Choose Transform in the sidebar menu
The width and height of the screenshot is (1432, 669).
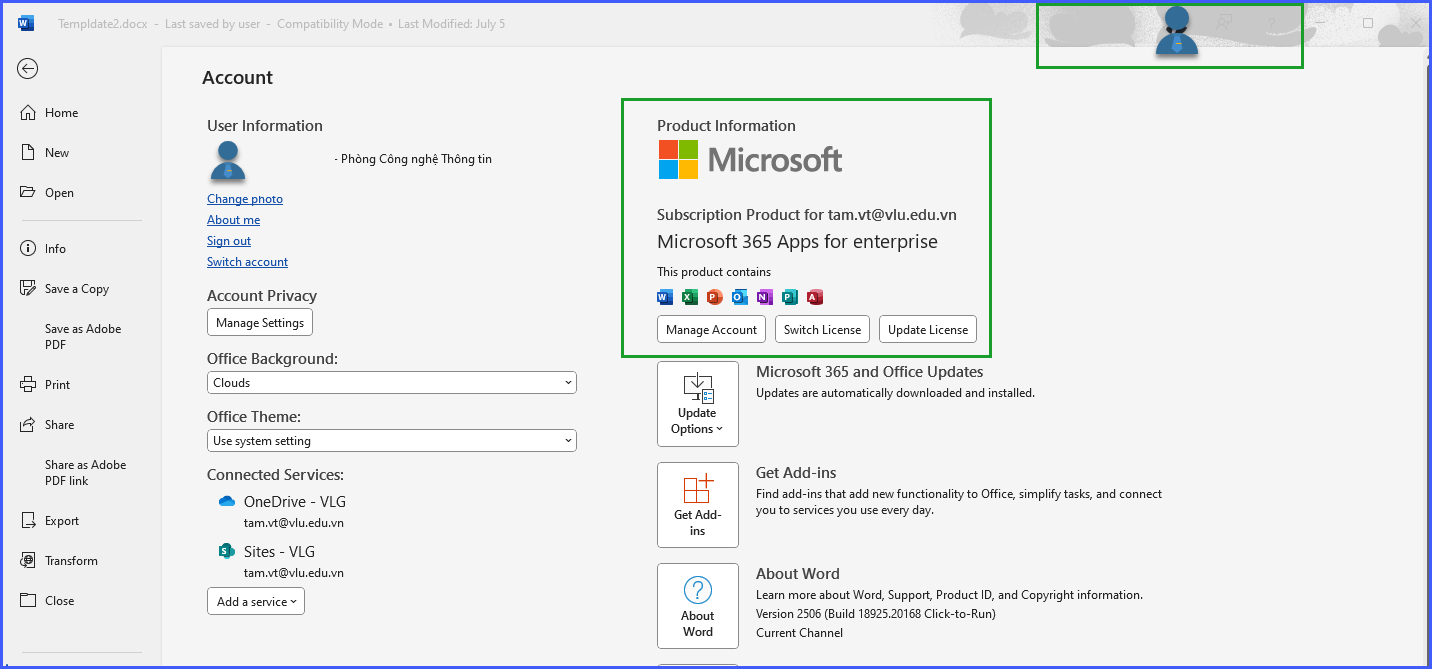tap(71, 561)
